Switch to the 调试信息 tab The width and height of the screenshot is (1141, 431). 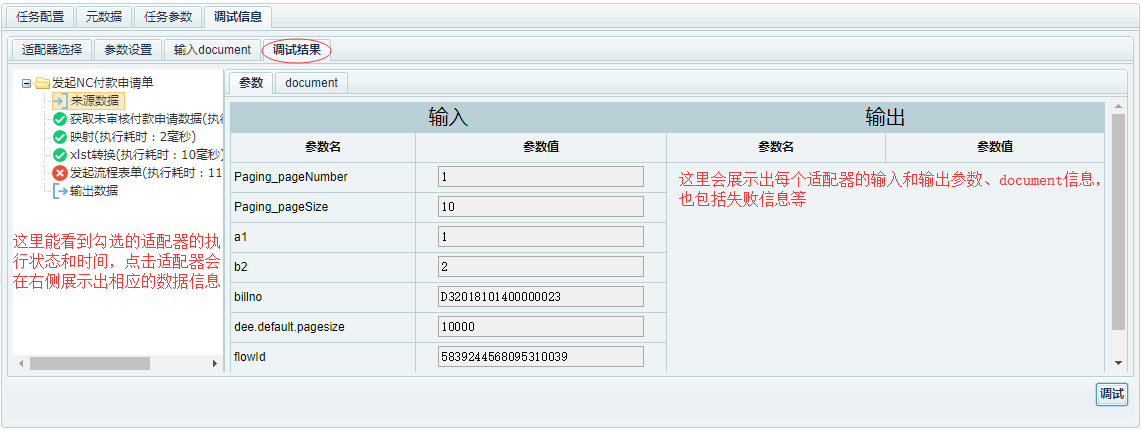pyautogui.click(x=238, y=17)
